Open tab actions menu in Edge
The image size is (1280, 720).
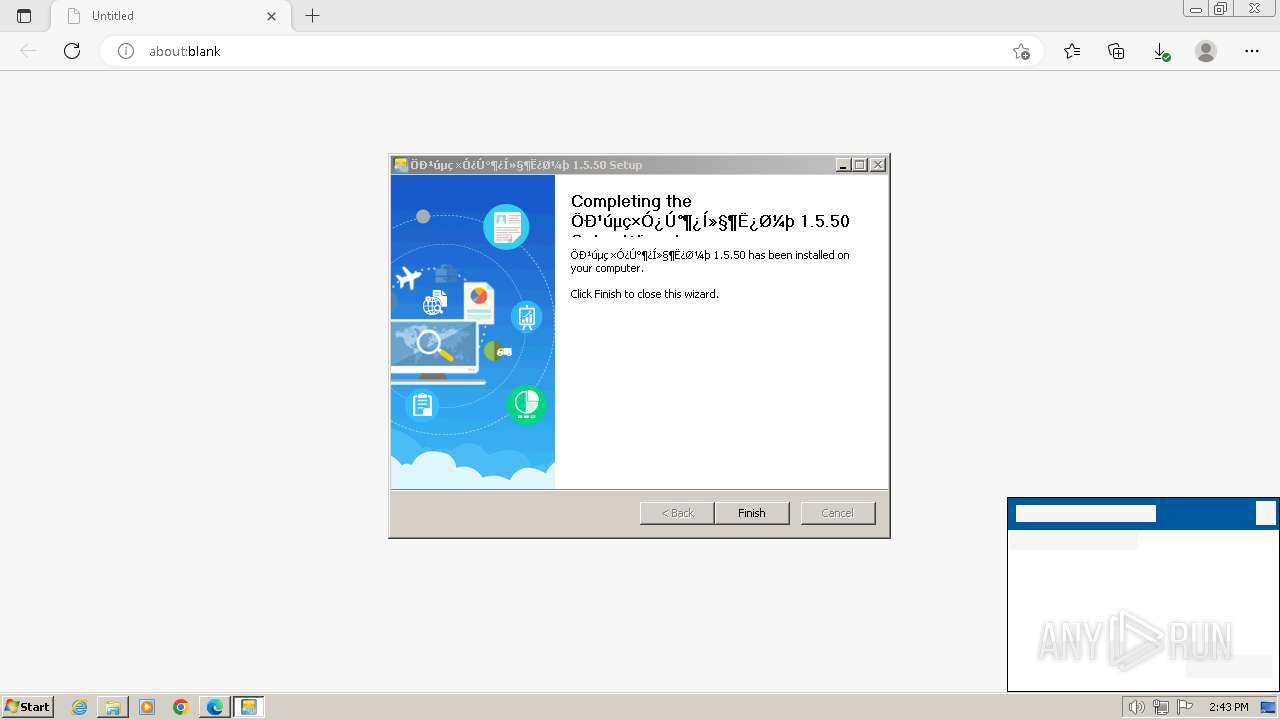click(x=24, y=16)
